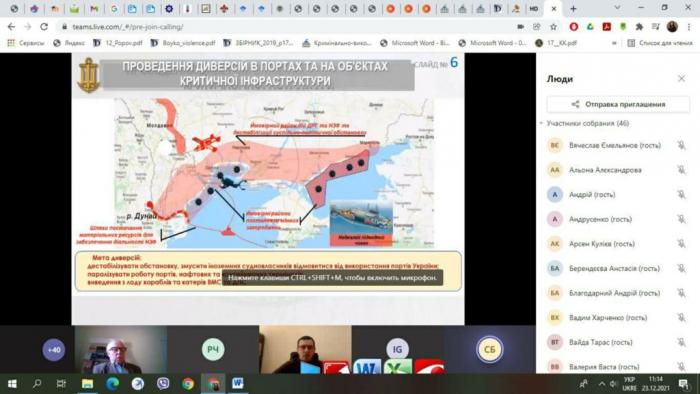Viewport: 700px width, 394px height.
Task: Open the notification center icon
Action: coord(683,384)
